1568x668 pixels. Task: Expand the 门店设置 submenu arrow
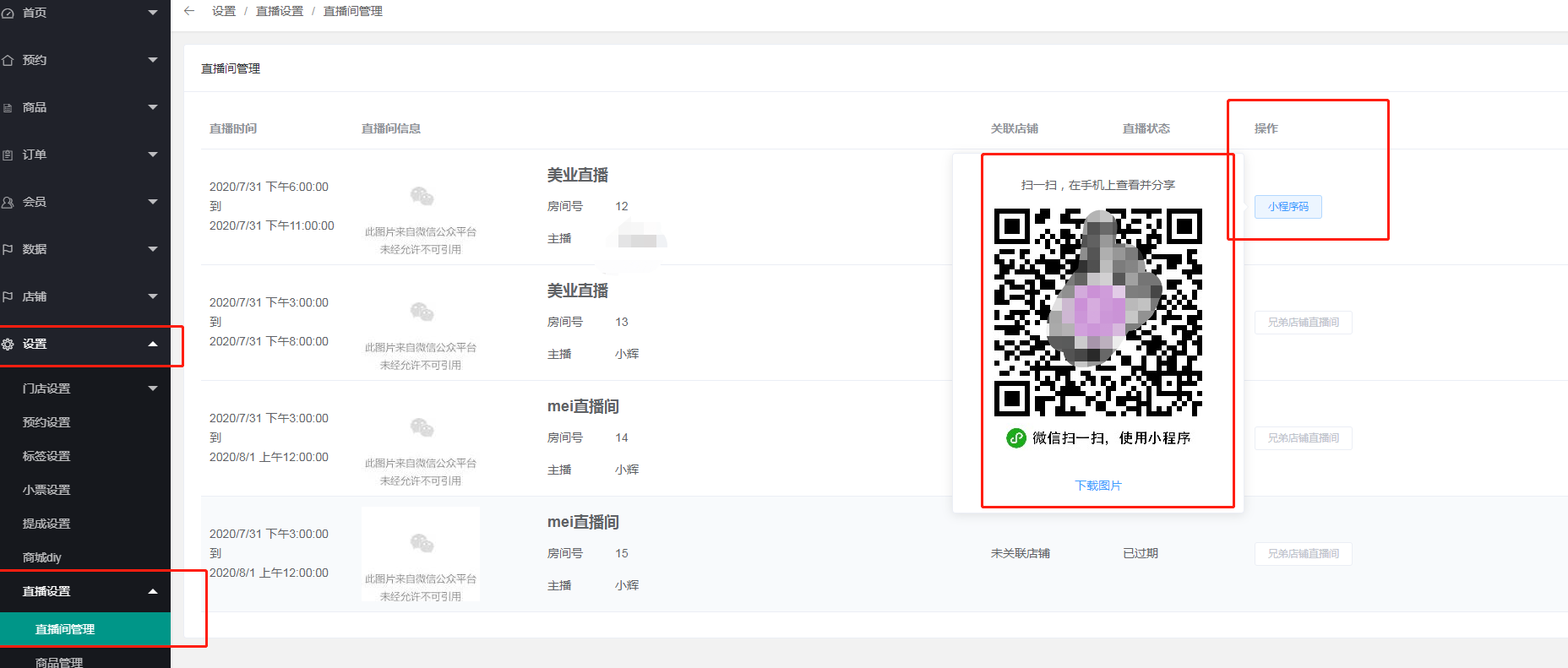click(x=153, y=388)
